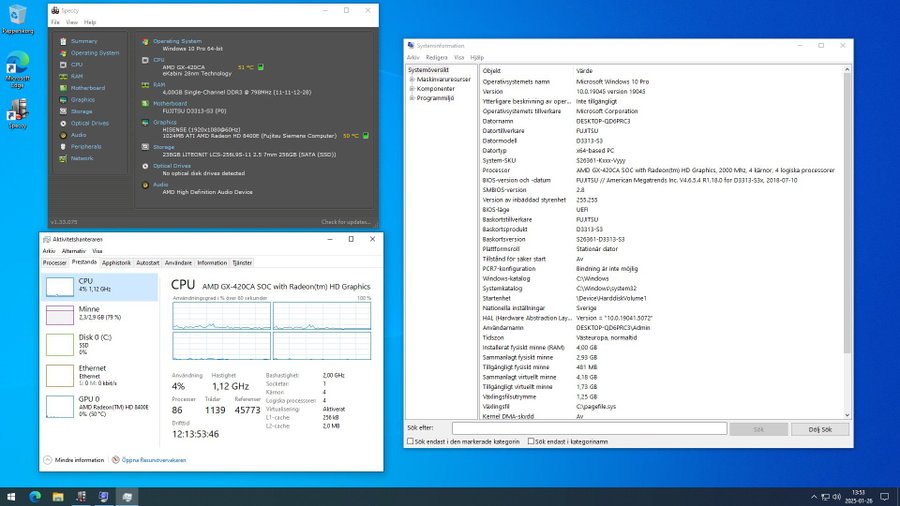This screenshot has height=506, width=900.
Task: Select Peripherals in Speccy sidebar
Action: [x=86, y=146]
